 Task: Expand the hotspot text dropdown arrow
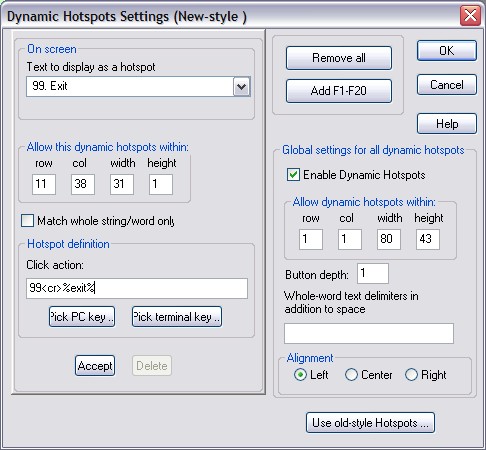point(242,87)
